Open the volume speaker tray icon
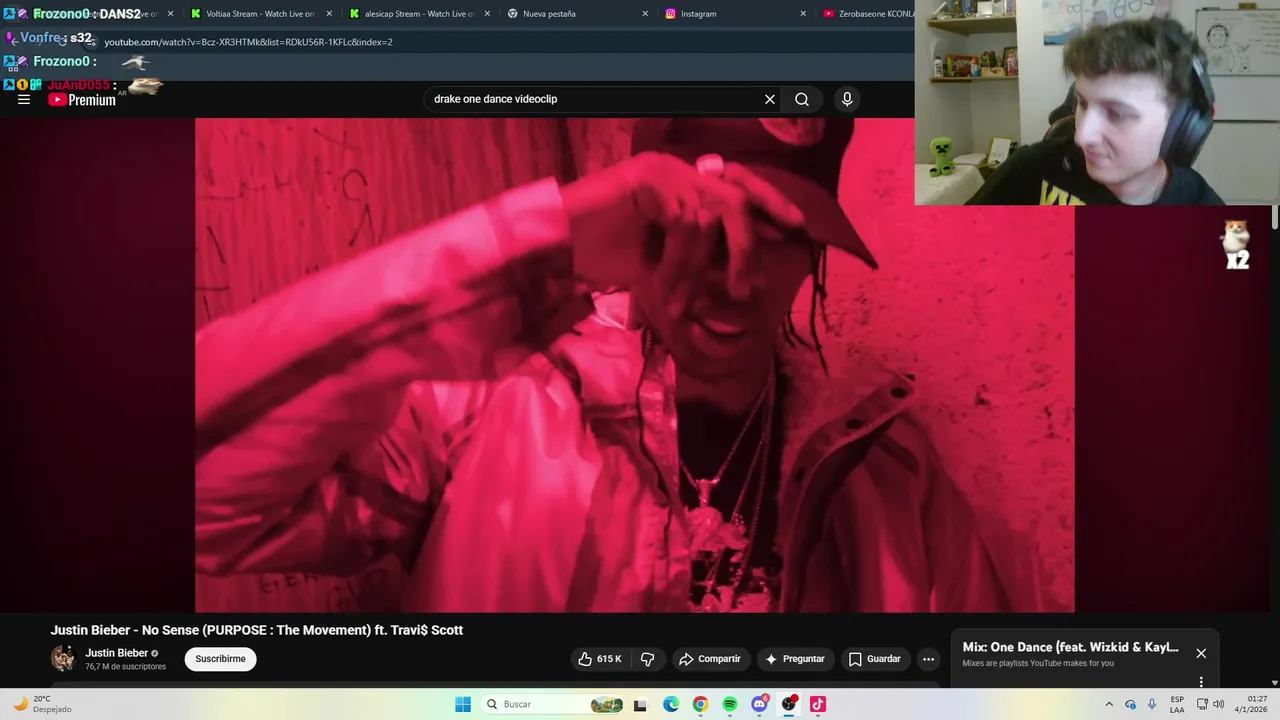Image resolution: width=1280 pixels, height=720 pixels. click(x=1218, y=704)
